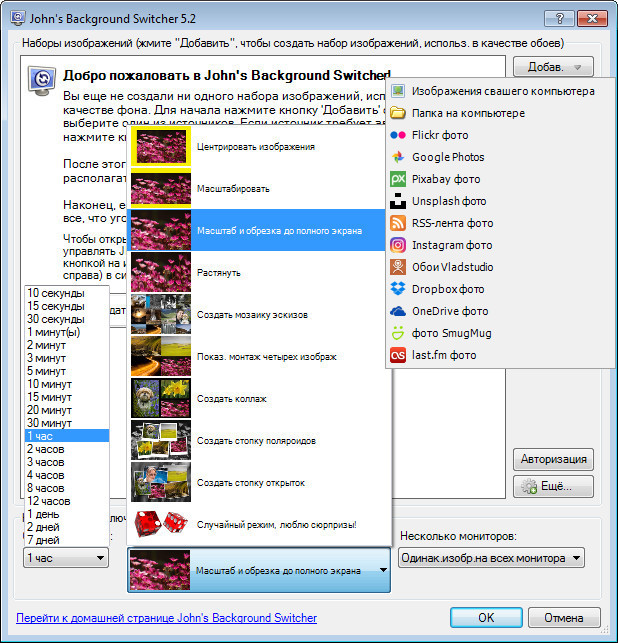Choose '30 секунды' interval
Screen dimensions: 618x643
point(67,319)
